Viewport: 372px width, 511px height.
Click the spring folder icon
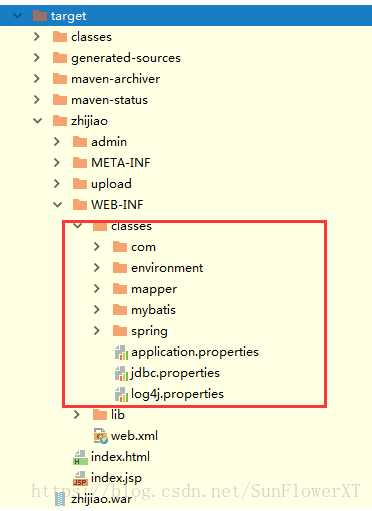click(120, 330)
